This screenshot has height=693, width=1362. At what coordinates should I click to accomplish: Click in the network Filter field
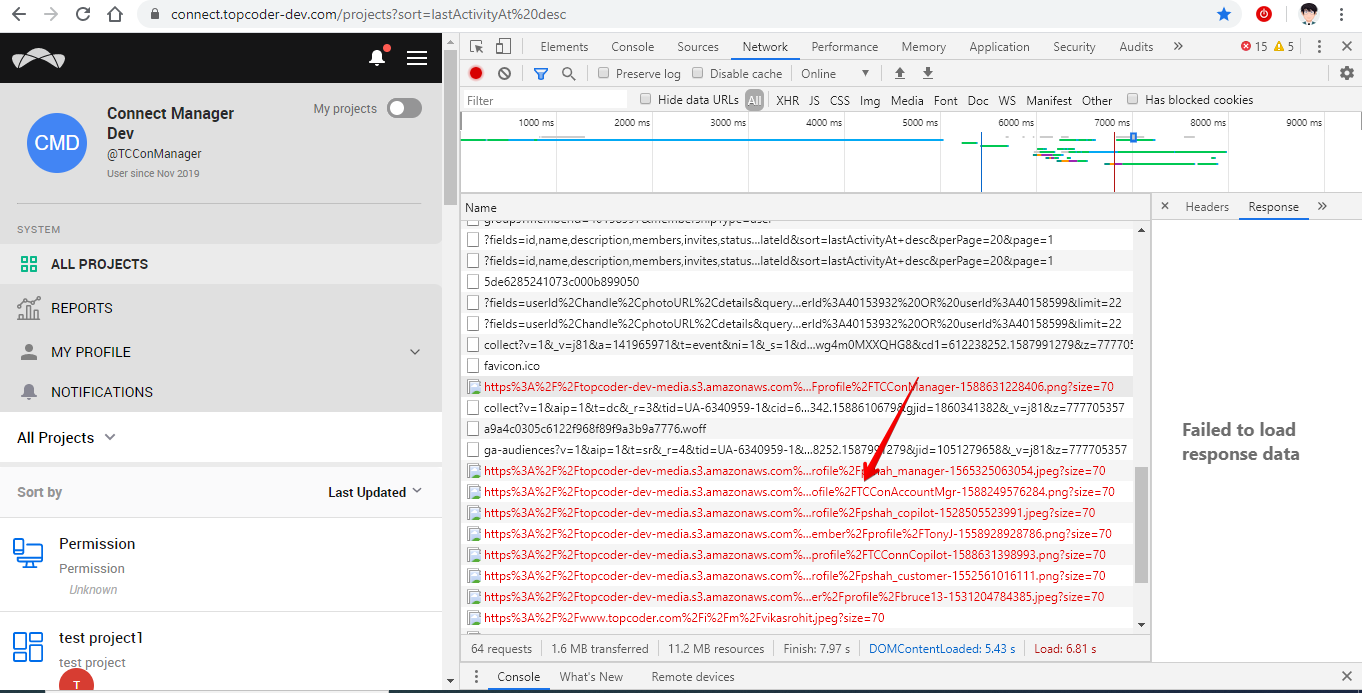(546, 100)
